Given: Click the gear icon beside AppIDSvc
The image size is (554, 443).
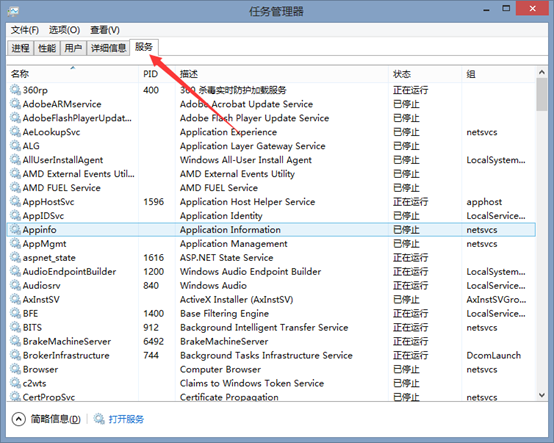Looking at the screenshot, I should tap(15, 215).
